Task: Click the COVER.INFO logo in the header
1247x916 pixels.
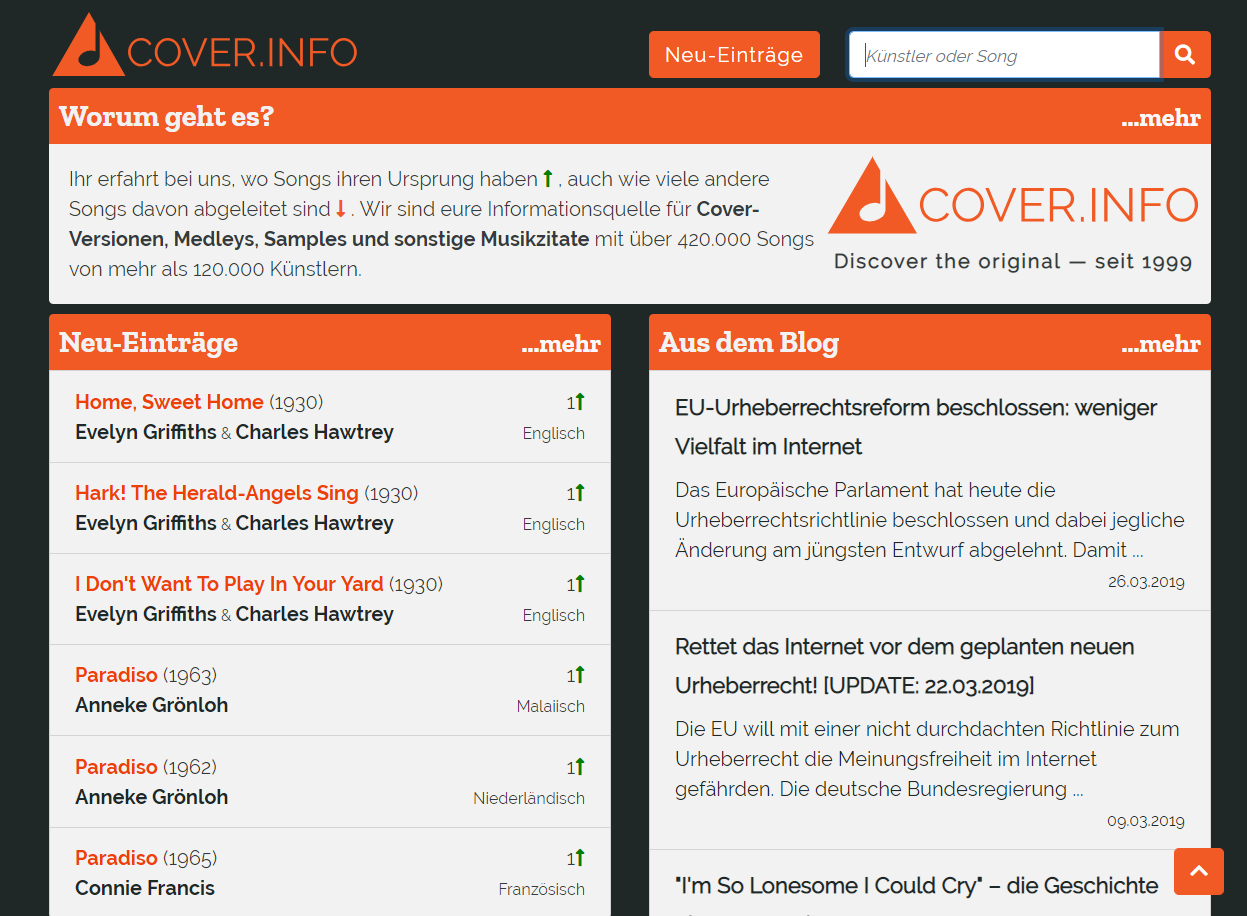Action: tap(205, 45)
